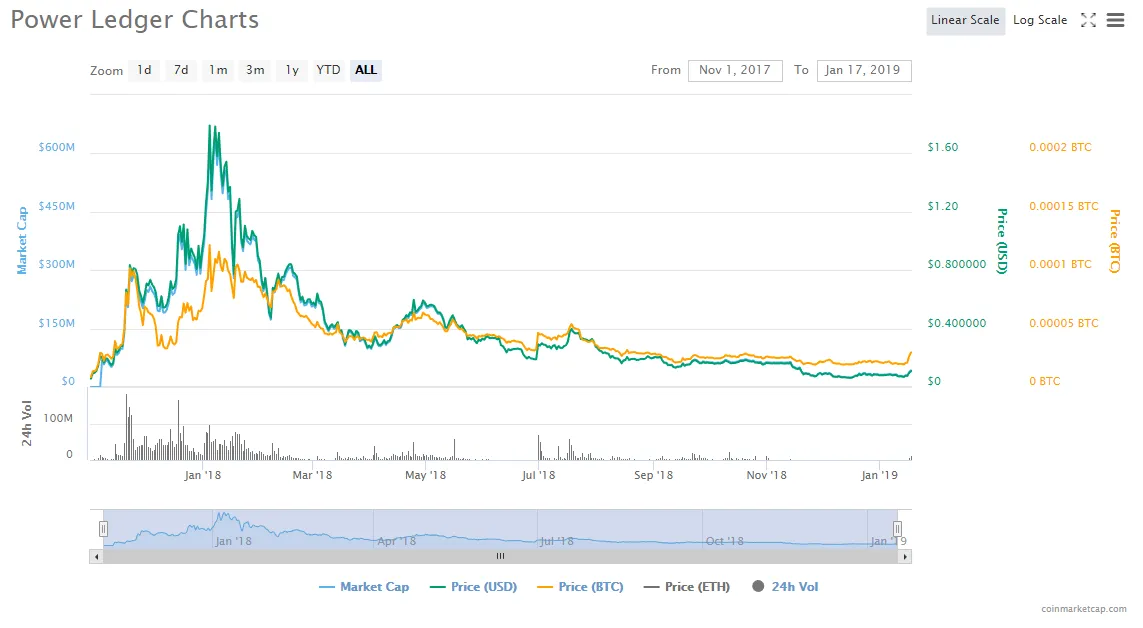Click the coinmarketcap.com credit link
This screenshot has height=628, width=1143.
point(1084,608)
